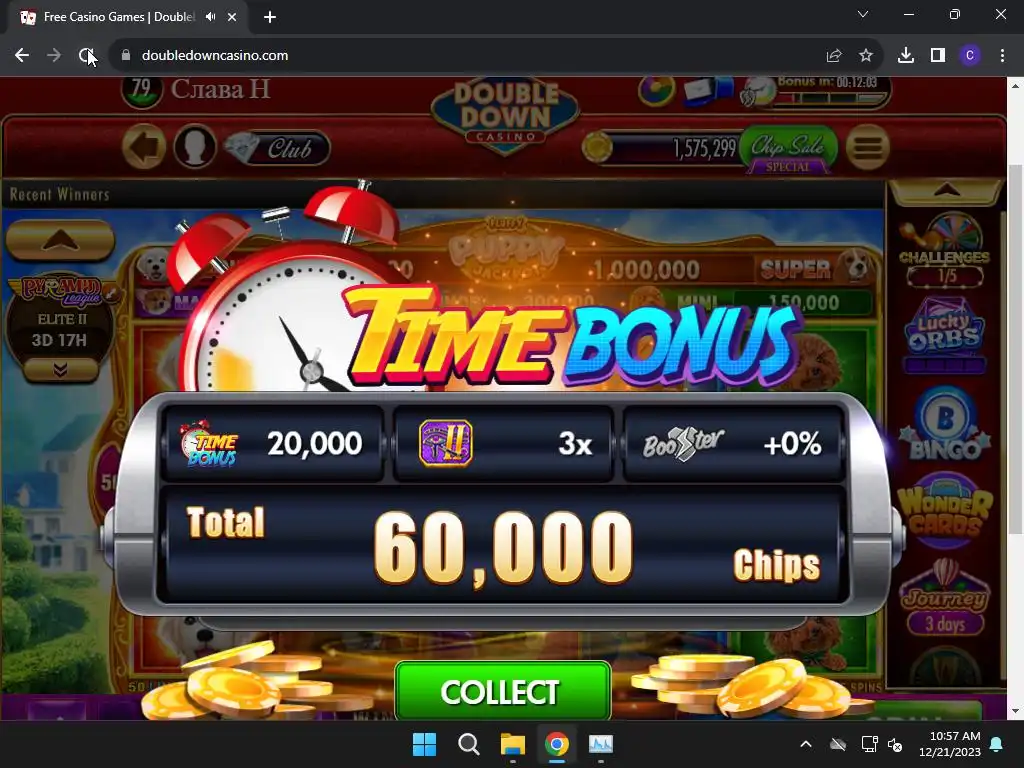Toggle the browser side panel
Image resolution: width=1024 pixels, height=768 pixels.
click(x=938, y=56)
